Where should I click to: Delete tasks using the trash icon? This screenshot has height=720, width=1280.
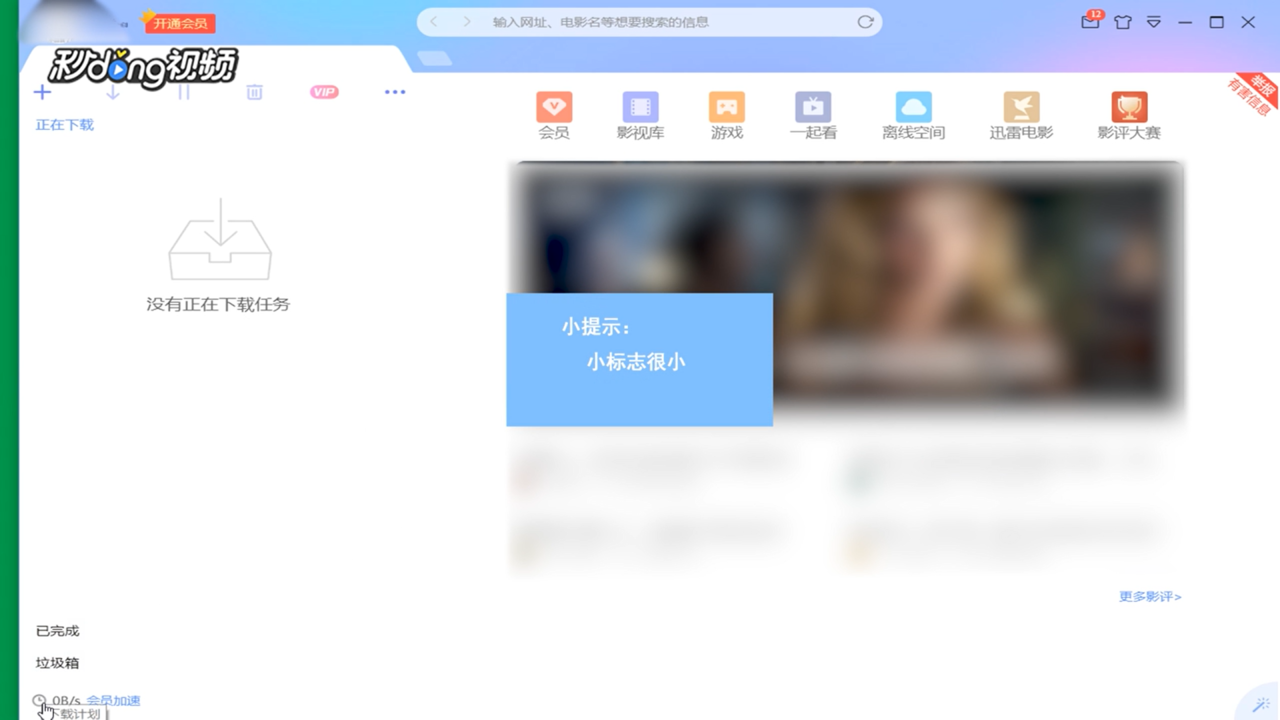tap(254, 92)
